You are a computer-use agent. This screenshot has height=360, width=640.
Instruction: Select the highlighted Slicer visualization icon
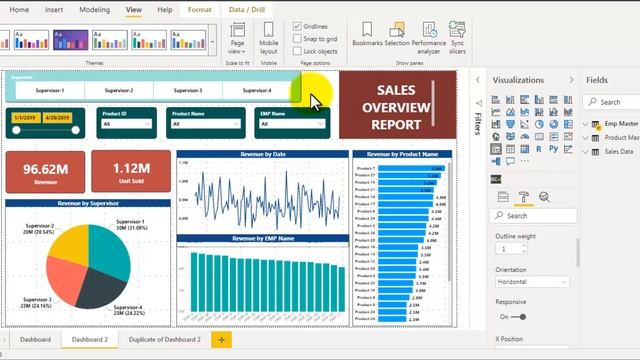pos(496,149)
